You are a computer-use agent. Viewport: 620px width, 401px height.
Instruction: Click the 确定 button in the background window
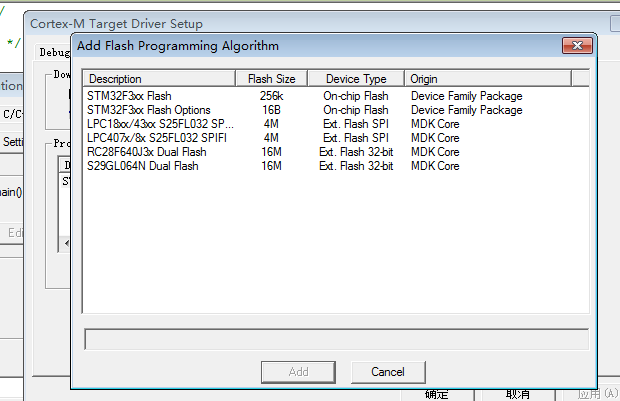(437, 394)
